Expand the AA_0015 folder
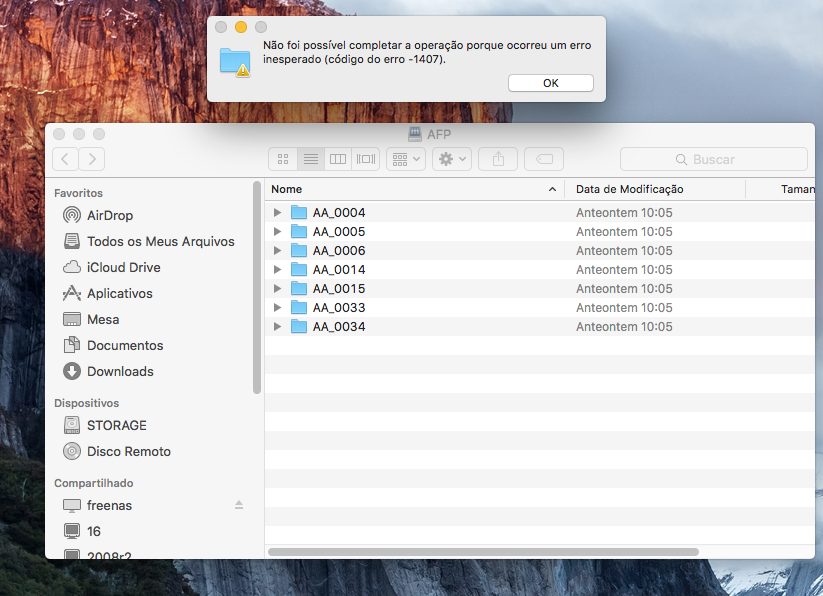Screen dimensions: 823x596 [277, 289]
